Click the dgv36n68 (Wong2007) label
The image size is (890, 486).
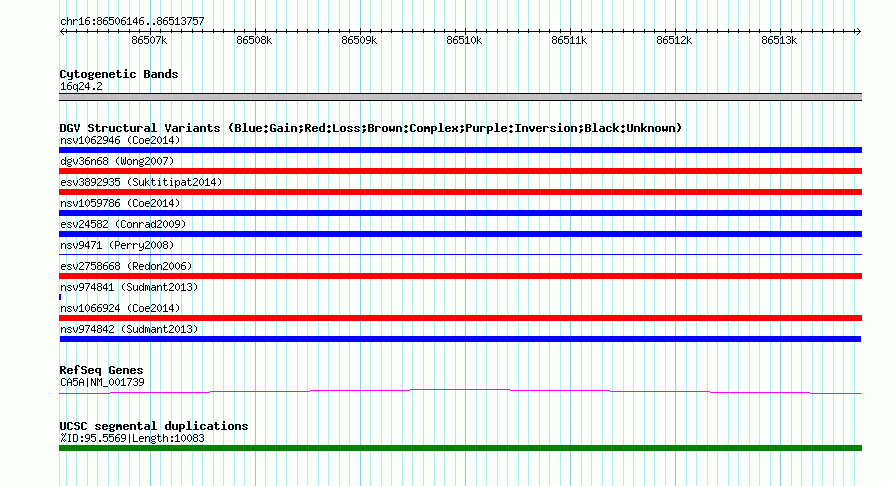pyautogui.click(x=117, y=161)
